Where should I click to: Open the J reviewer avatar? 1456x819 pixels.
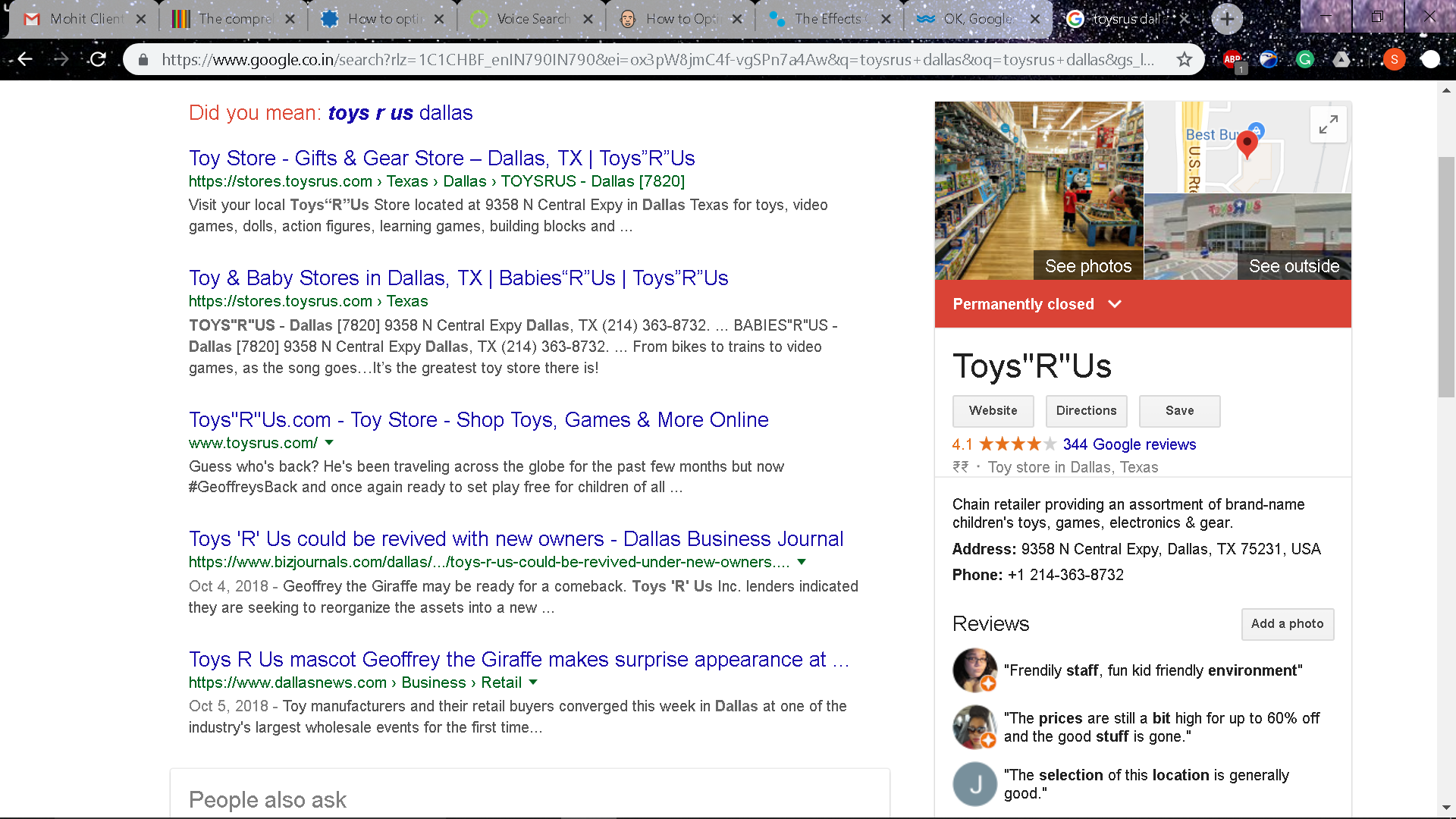[974, 784]
